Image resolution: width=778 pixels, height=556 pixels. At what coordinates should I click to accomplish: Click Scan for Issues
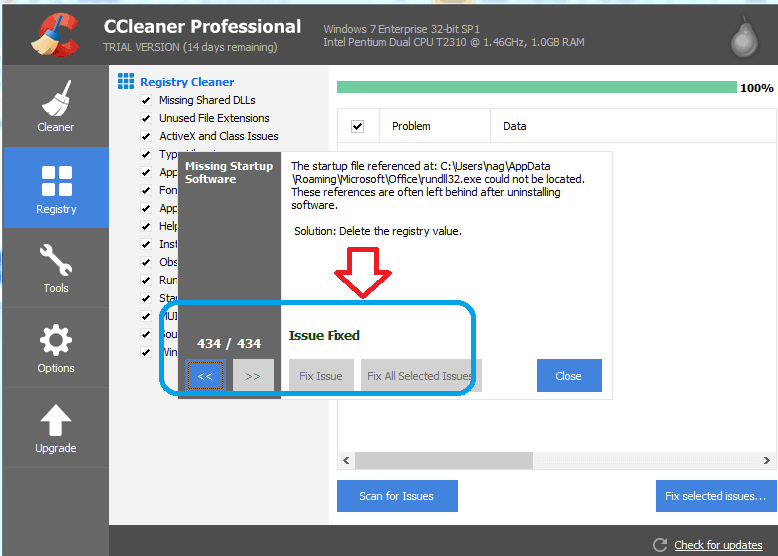click(397, 495)
